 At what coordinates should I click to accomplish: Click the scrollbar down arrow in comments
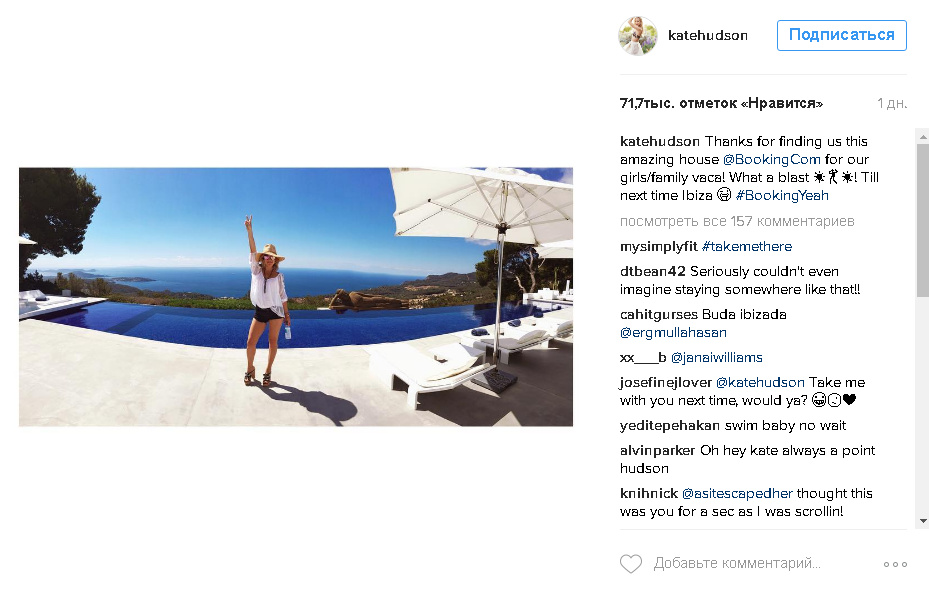(x=922, y=521)
